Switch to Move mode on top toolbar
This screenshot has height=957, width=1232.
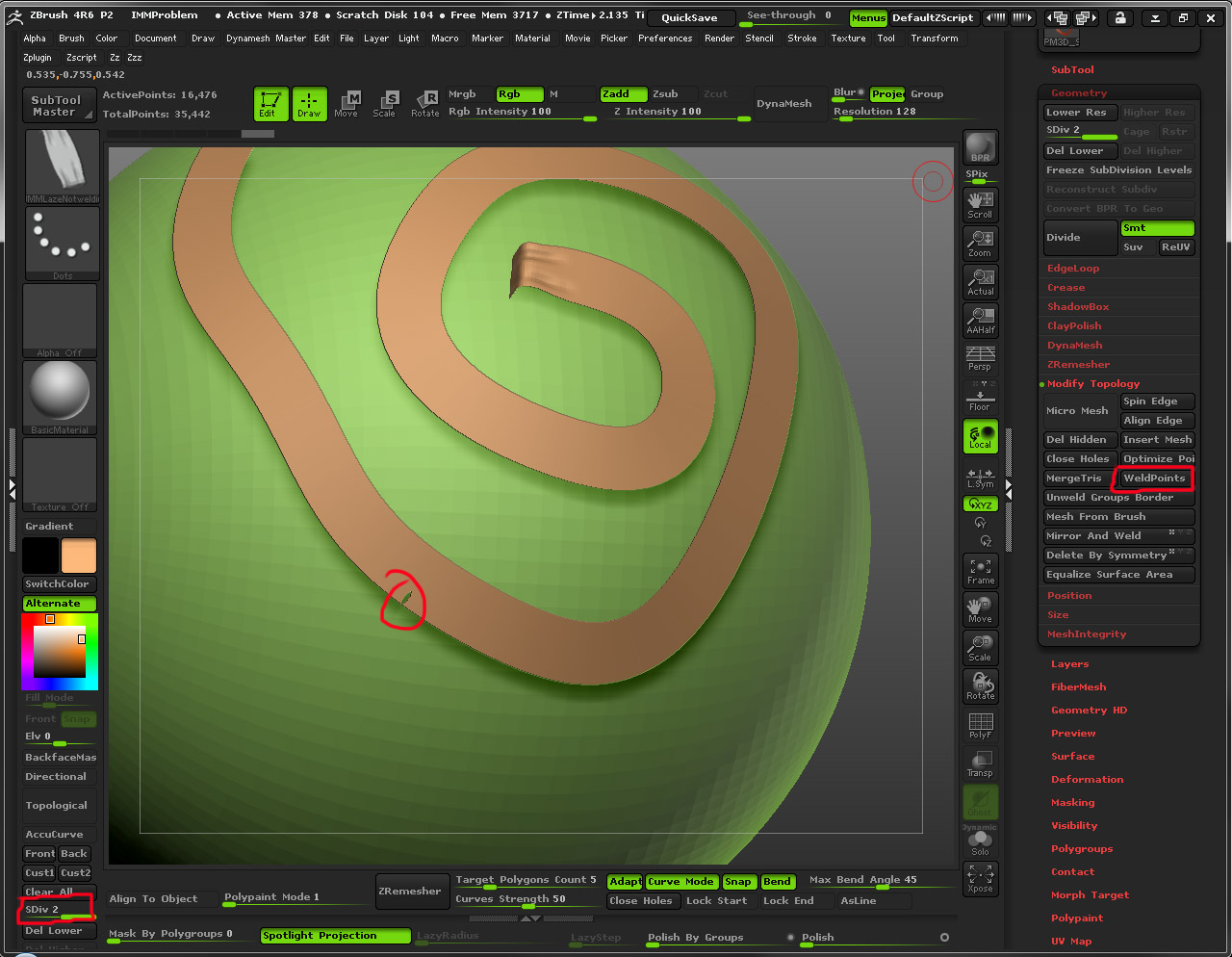point(346,104)
